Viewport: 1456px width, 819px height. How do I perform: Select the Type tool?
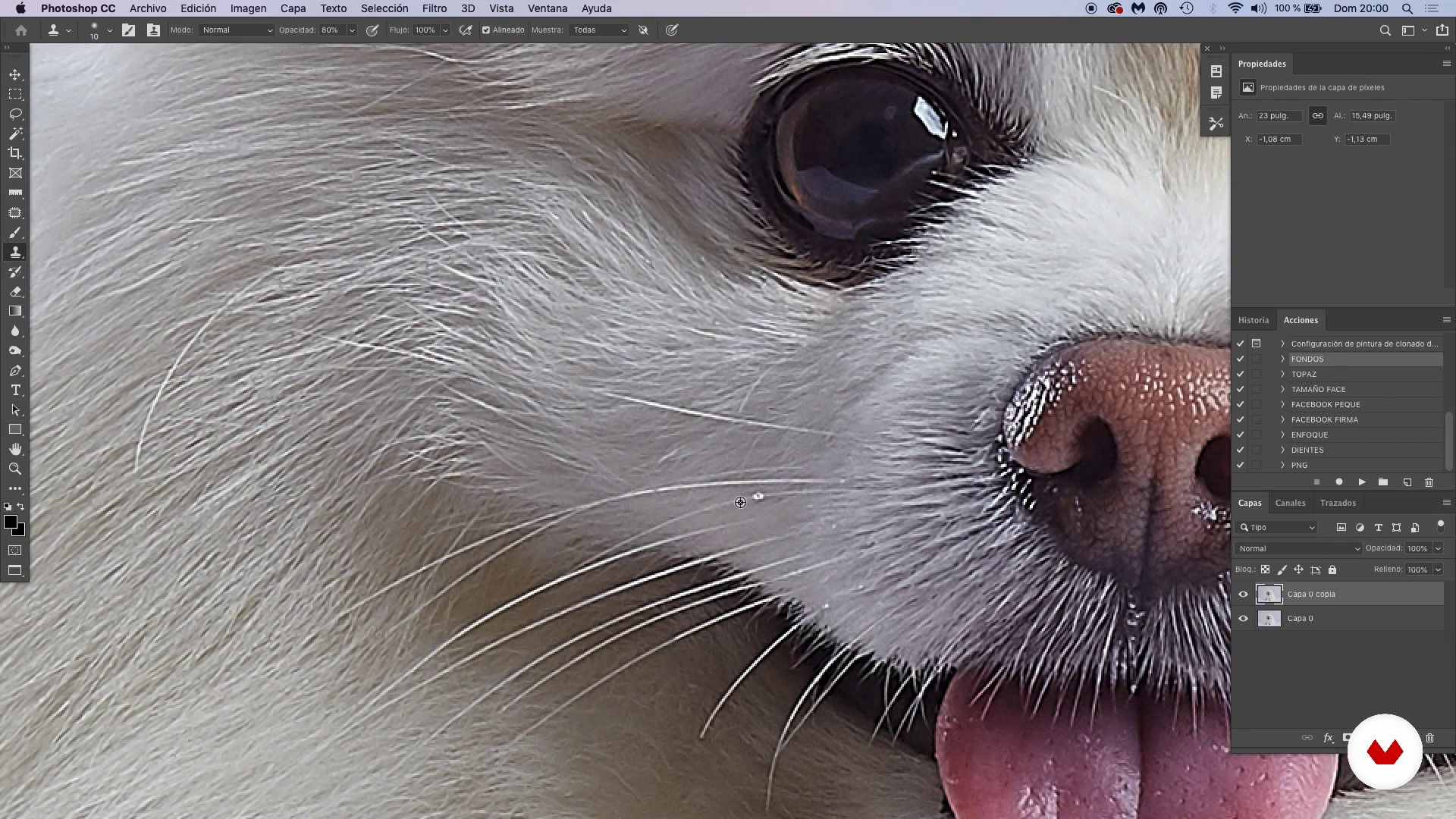[15, 390]
